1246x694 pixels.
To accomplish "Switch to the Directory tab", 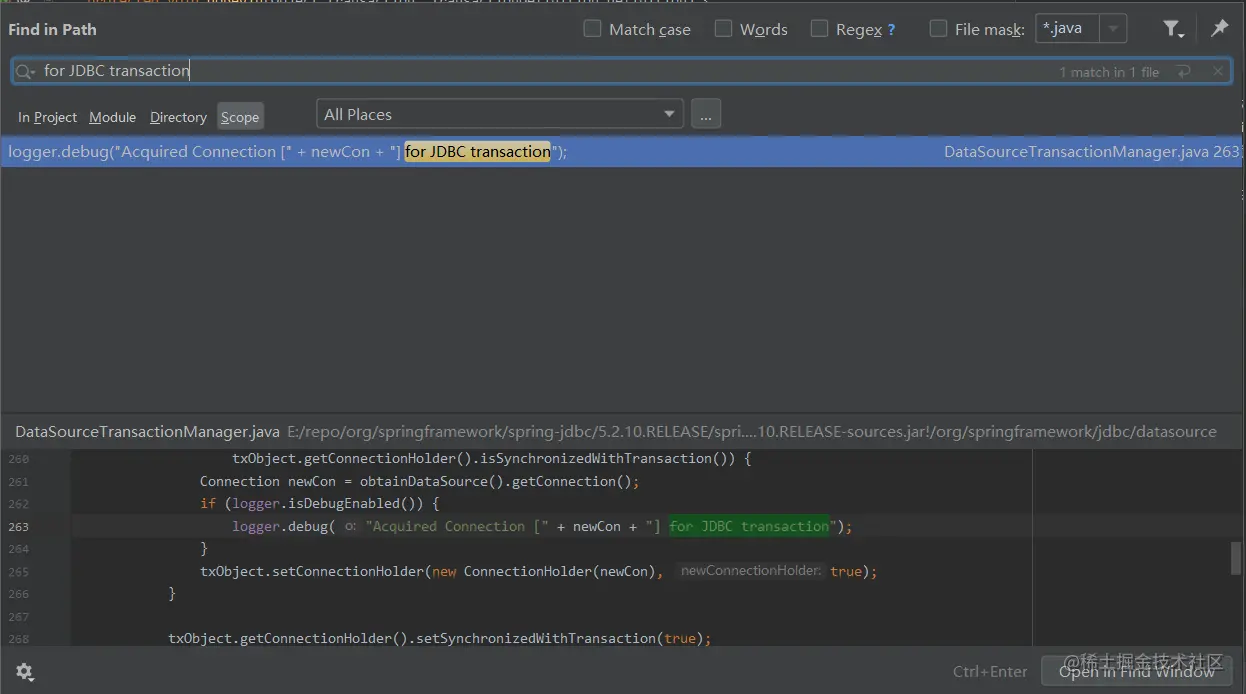I will pyautogui.click(x=178, y=117).
